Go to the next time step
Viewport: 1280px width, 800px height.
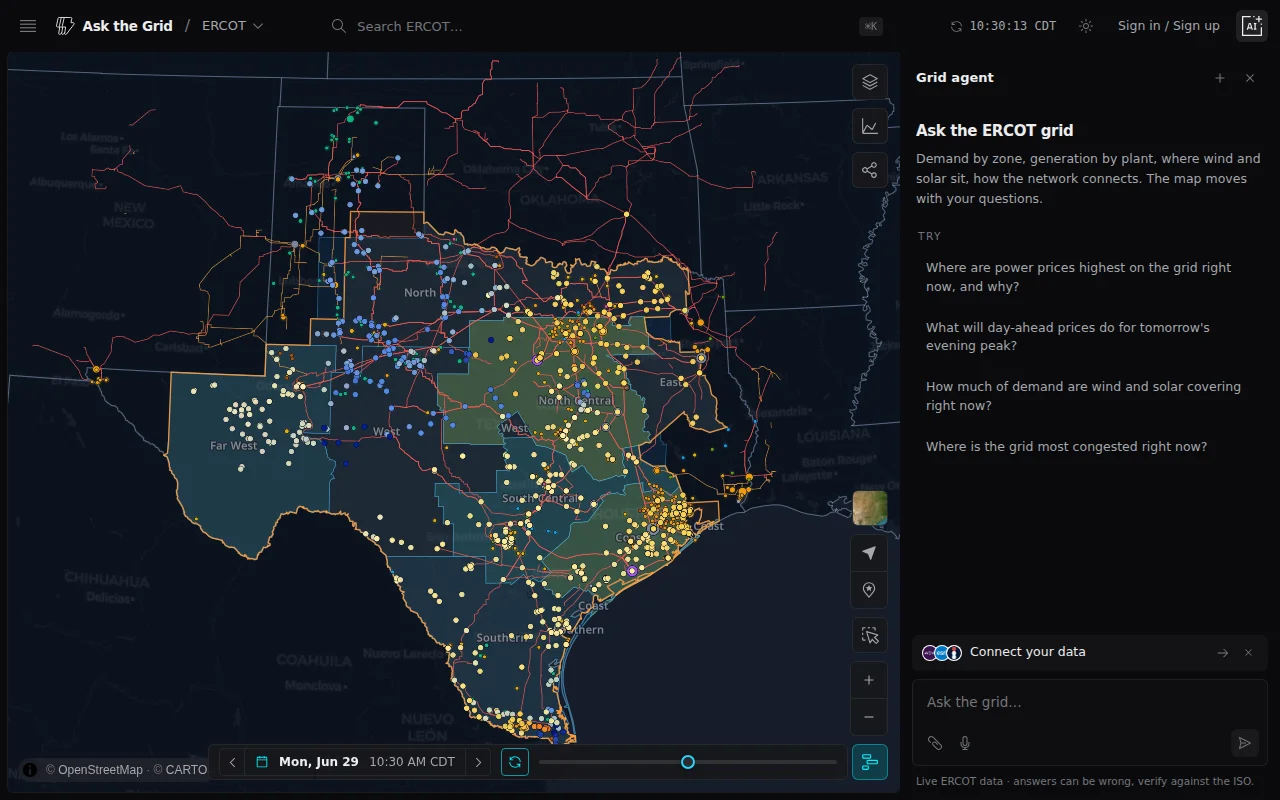478,762
